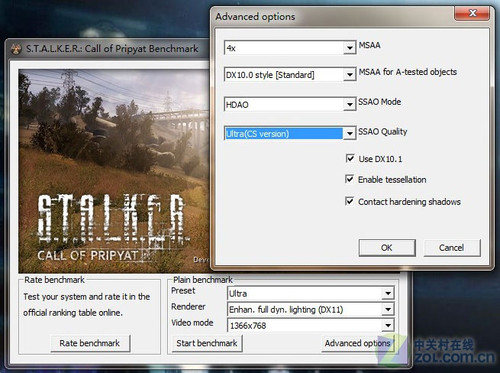Image resolution: width=500 pixels, height=373 pixels.
Task: Click the Call of Pripyat splash image
Action: [x=114, y=171]
